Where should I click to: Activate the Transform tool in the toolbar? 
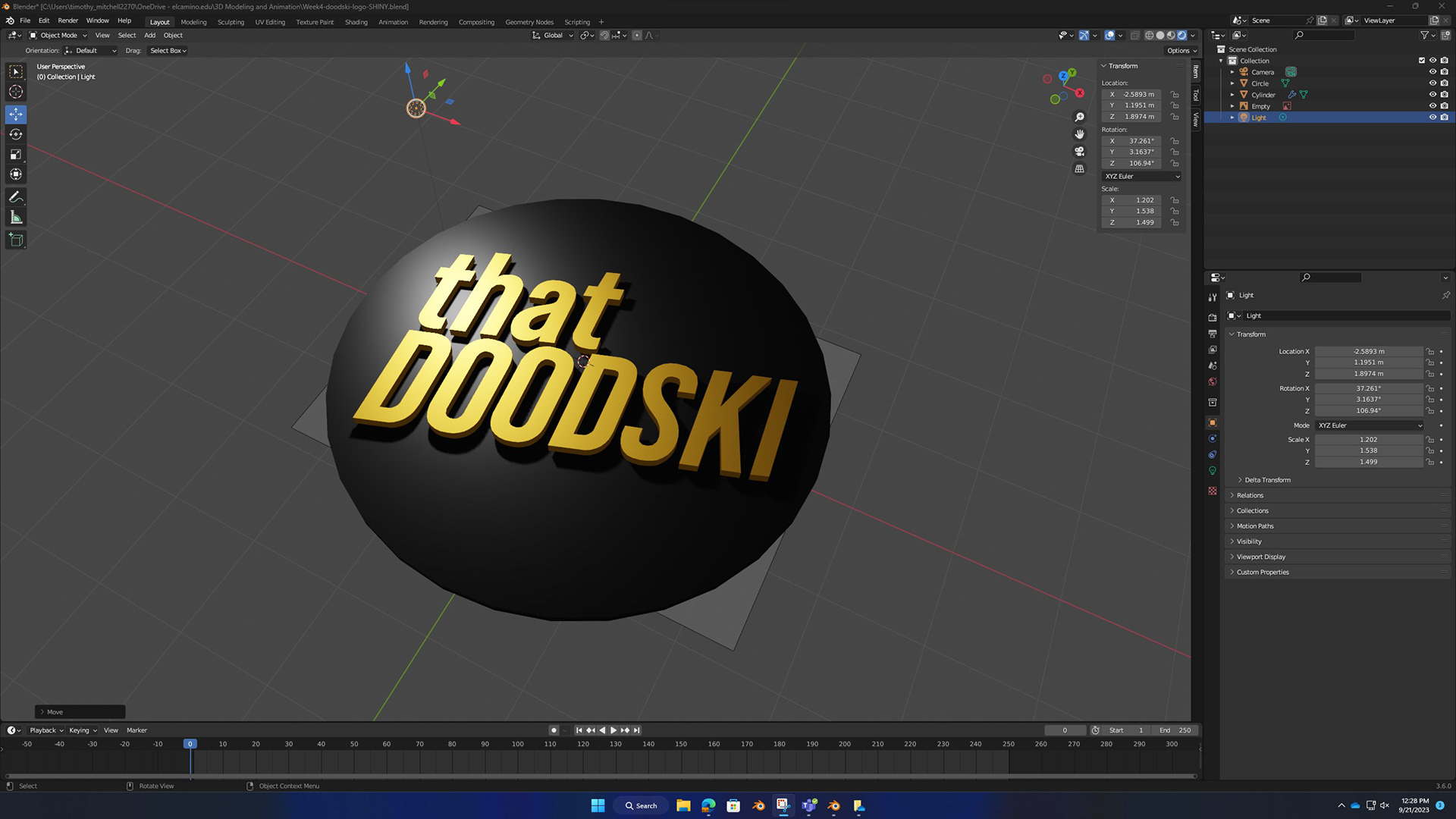tap(16, 174)
